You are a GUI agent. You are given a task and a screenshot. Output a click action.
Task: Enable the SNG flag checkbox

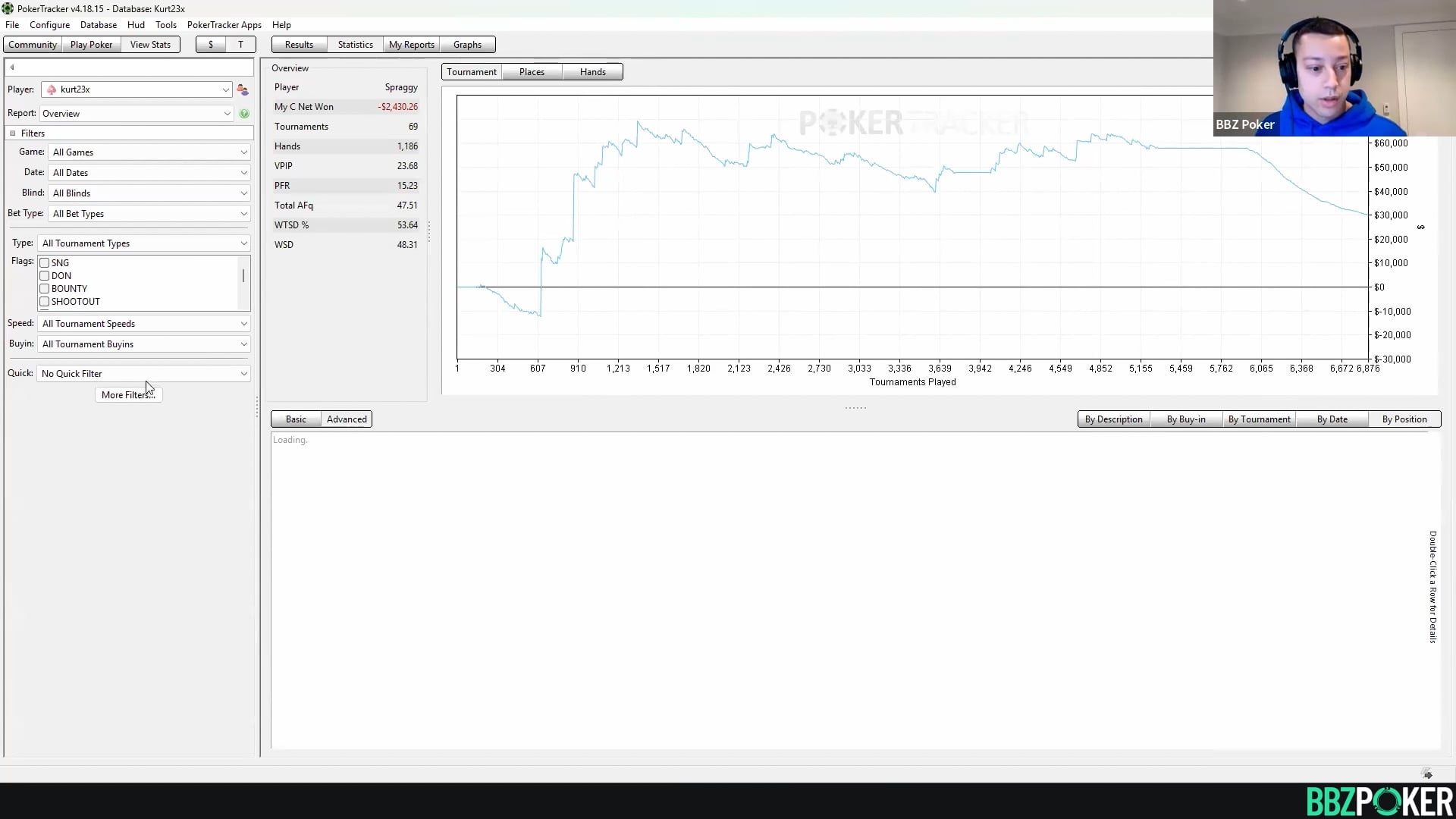click(x=45, y=263)
